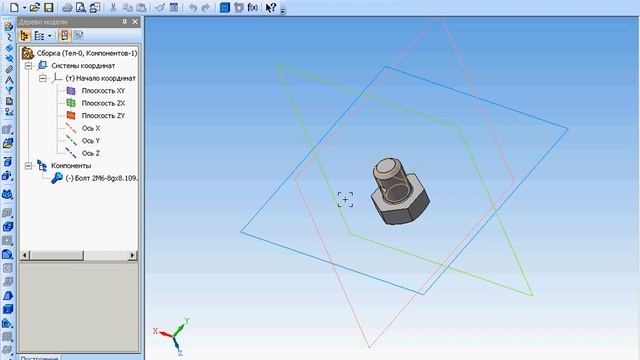Switch to the Построение tab

pyautogui.click(x=40, y=357)
